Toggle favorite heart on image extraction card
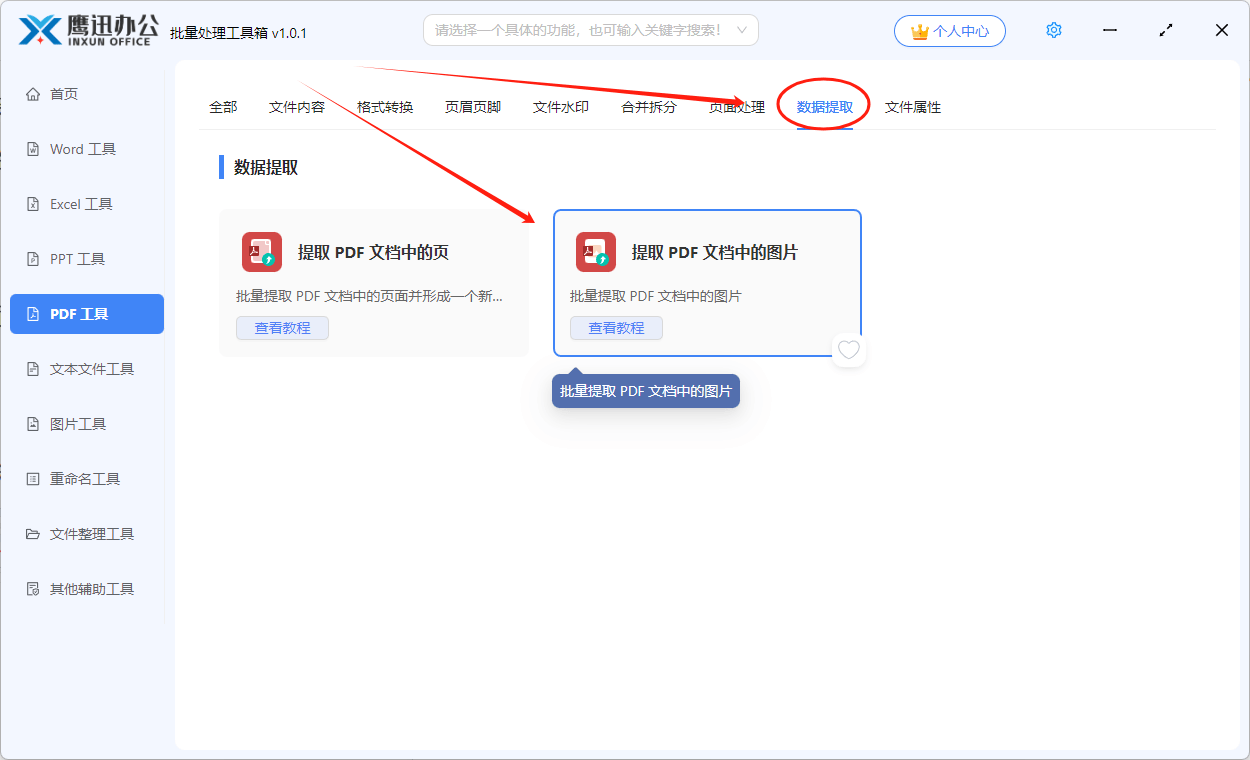The height and width of the screenshot is (760, 1250). (x=848, y=350)
